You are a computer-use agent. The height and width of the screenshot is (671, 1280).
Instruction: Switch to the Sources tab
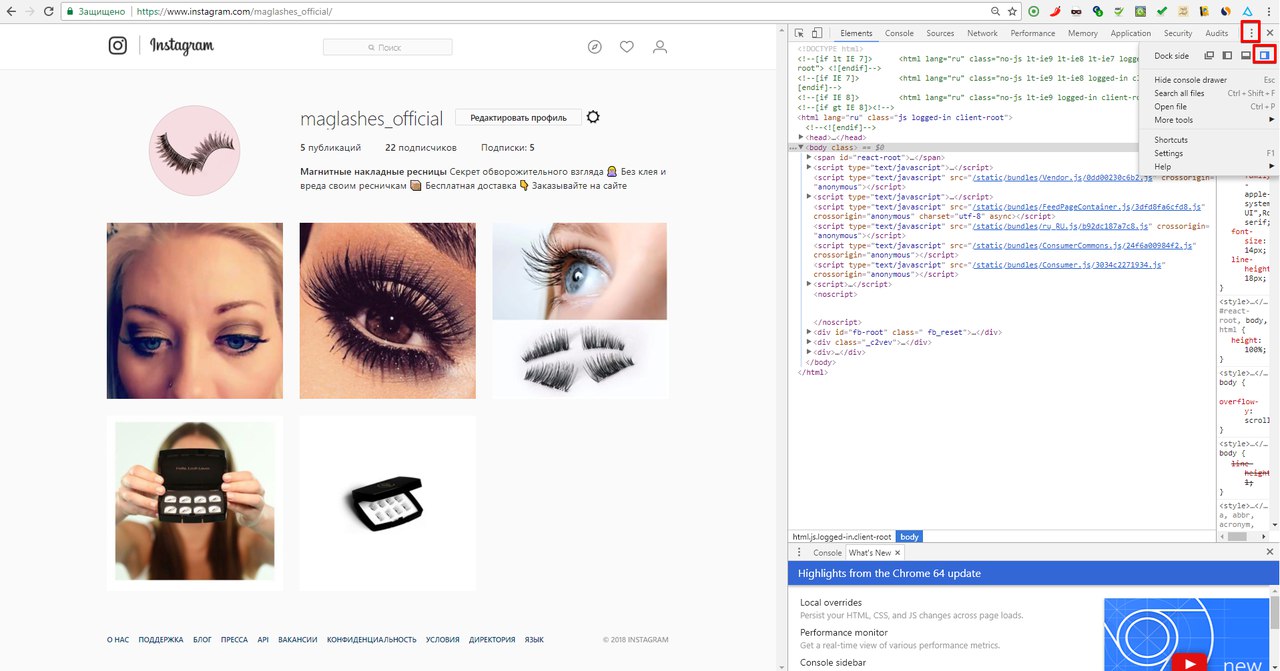[940, 33]
